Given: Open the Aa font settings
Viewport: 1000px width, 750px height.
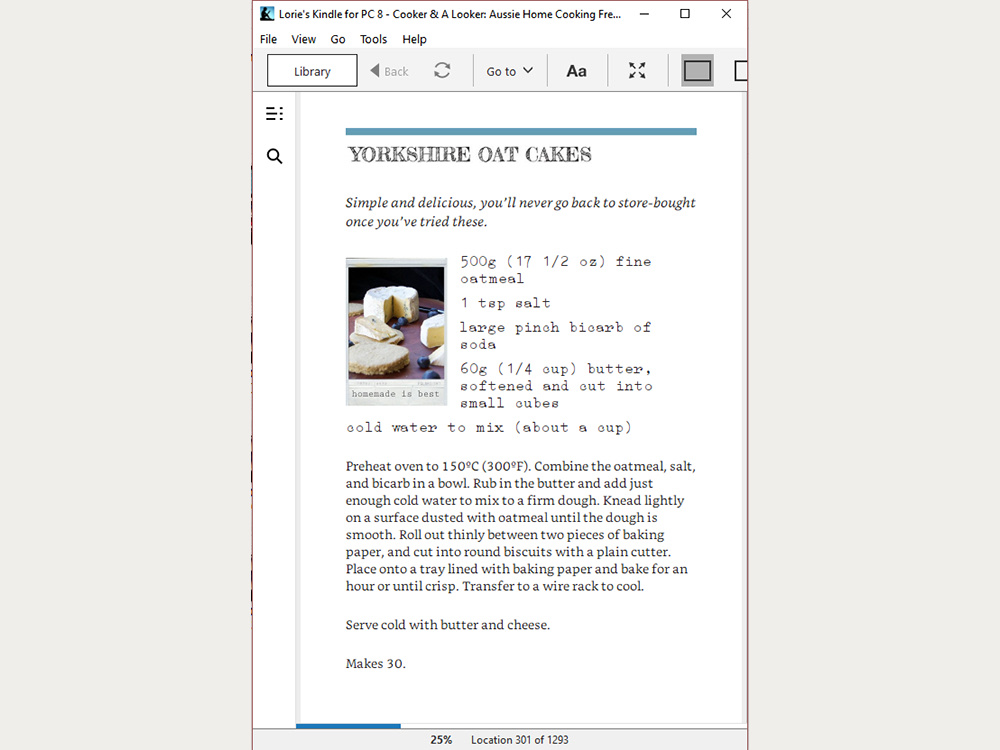Looking at the screenshot, I should (x=577, y=71).
